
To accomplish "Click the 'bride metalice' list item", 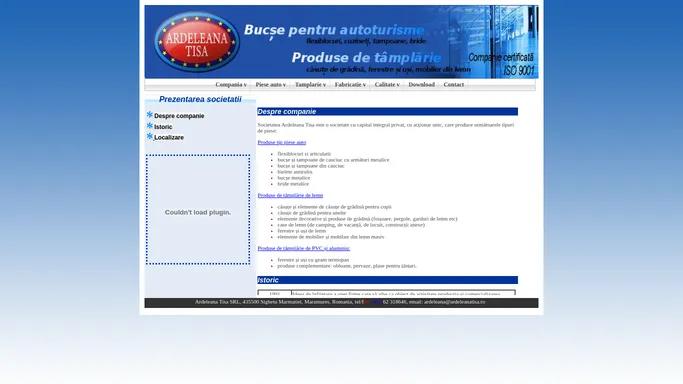I will coord(293,184).
